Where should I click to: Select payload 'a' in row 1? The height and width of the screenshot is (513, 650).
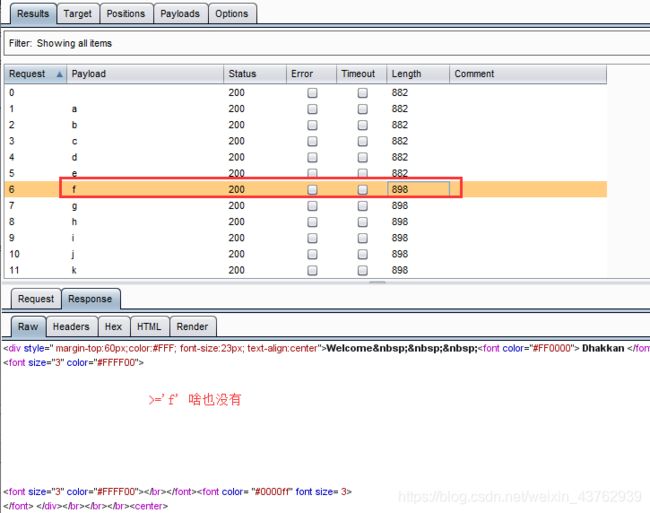coord(74,109)
